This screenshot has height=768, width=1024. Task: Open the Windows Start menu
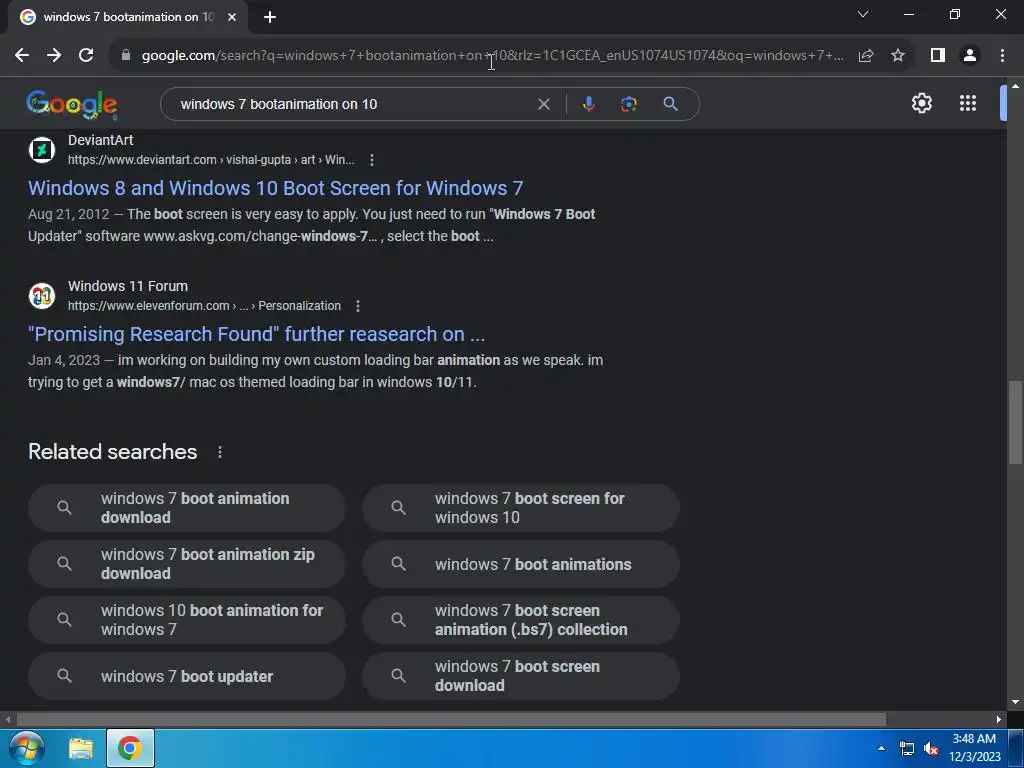(27, 748)
